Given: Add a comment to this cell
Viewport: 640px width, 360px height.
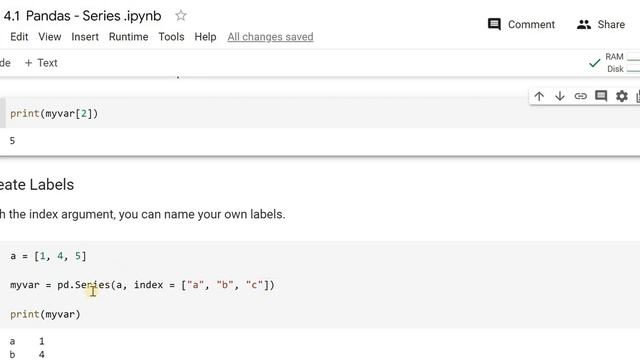Looking at the screenshot, I should coord(601,96).
